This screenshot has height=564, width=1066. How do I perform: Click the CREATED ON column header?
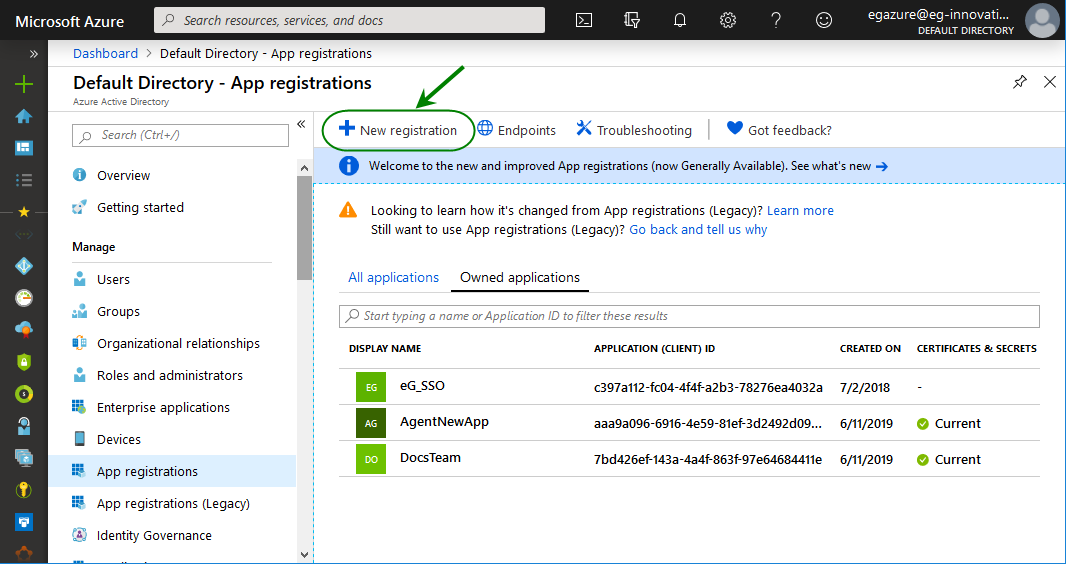870,349
